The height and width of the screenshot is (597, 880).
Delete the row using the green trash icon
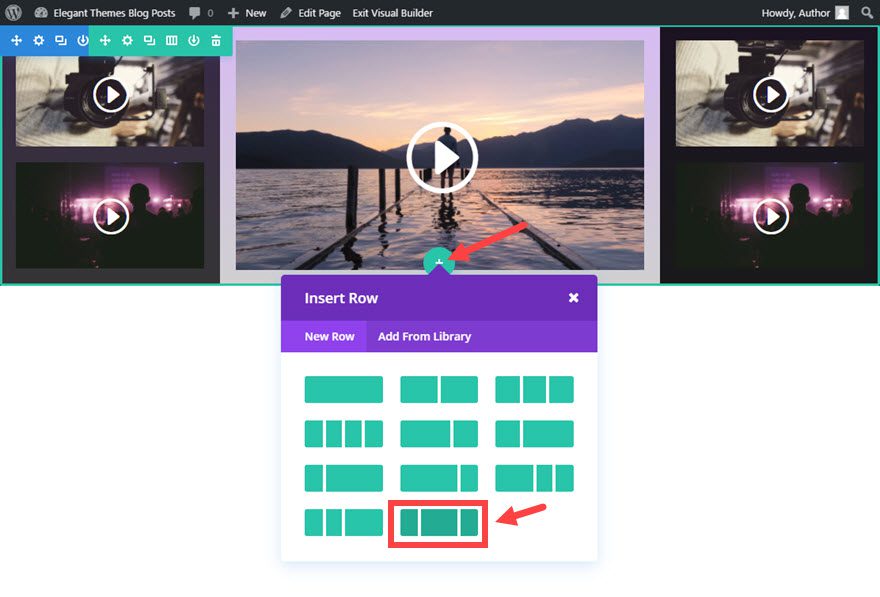click(216, 40)
